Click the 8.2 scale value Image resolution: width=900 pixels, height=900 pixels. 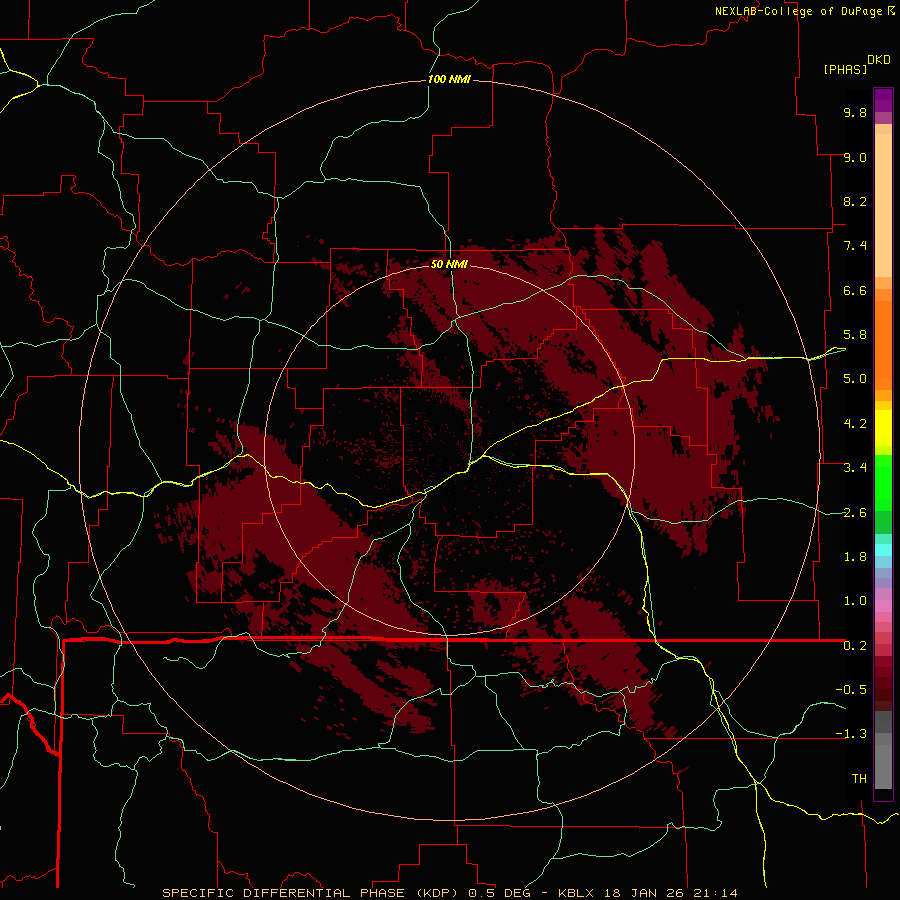[855, 201]
